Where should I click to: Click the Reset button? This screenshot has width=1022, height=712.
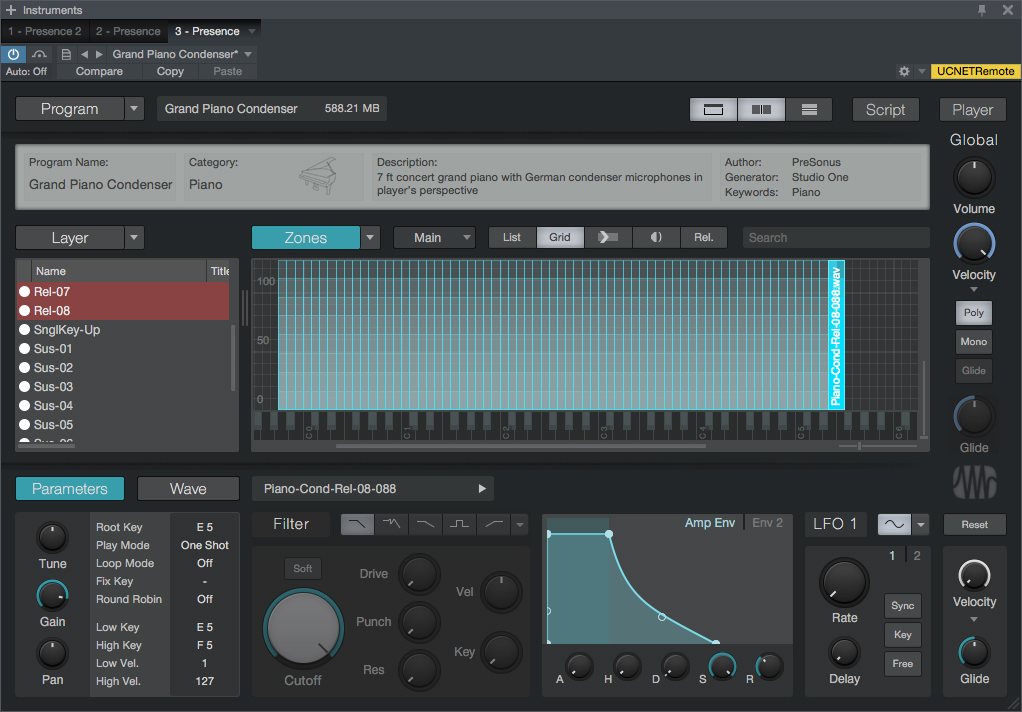[x=974, y=524]
